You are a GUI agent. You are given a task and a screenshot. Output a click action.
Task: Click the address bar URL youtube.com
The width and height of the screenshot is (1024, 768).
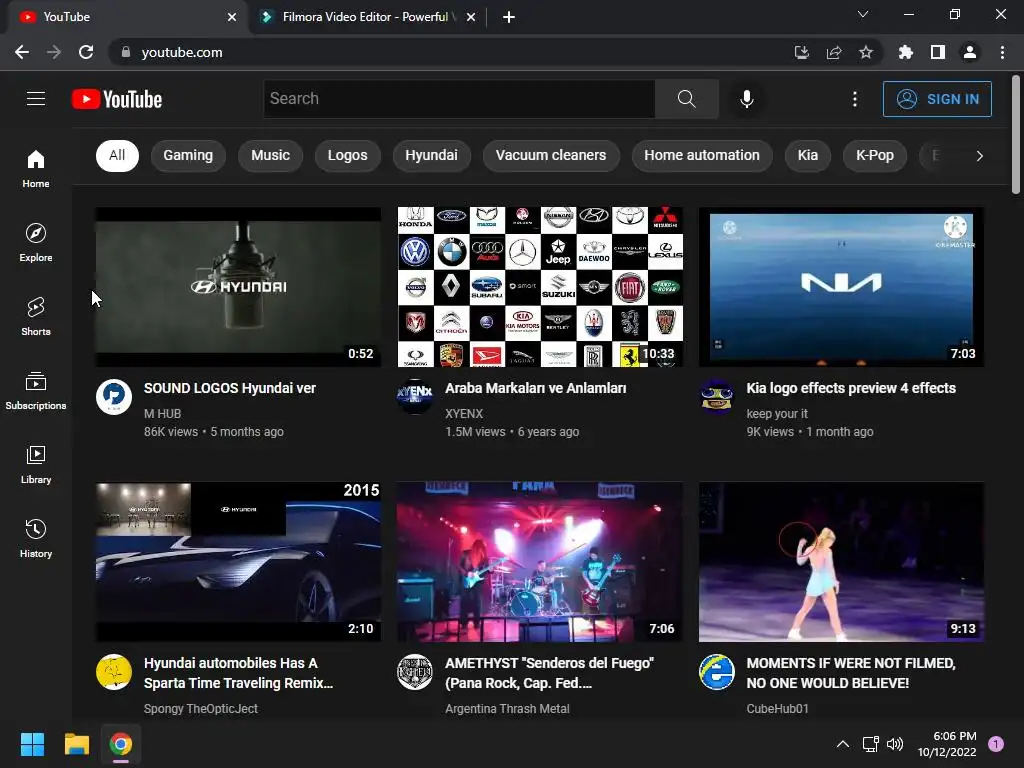coord(182,52)
